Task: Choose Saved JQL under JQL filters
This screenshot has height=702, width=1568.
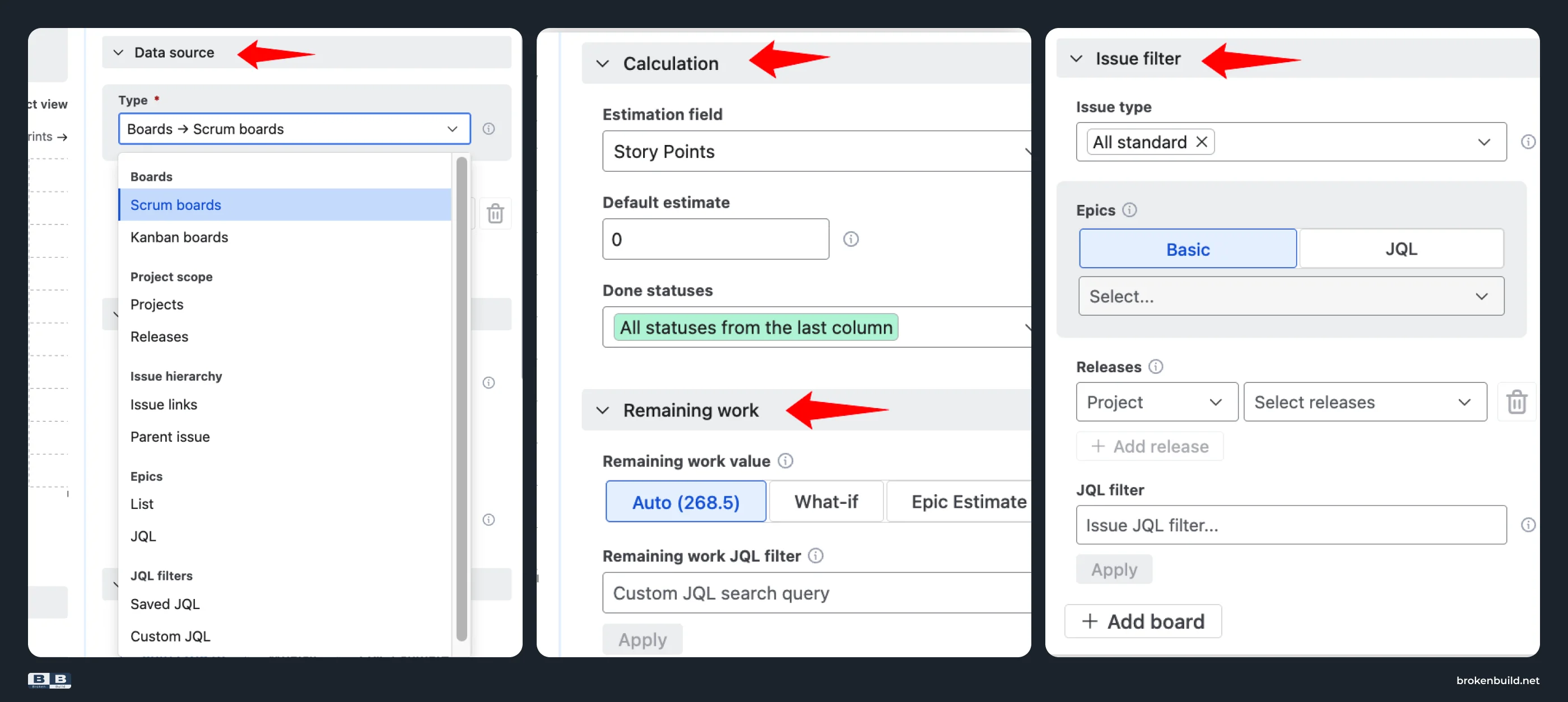Action: [x=285, y=604]
